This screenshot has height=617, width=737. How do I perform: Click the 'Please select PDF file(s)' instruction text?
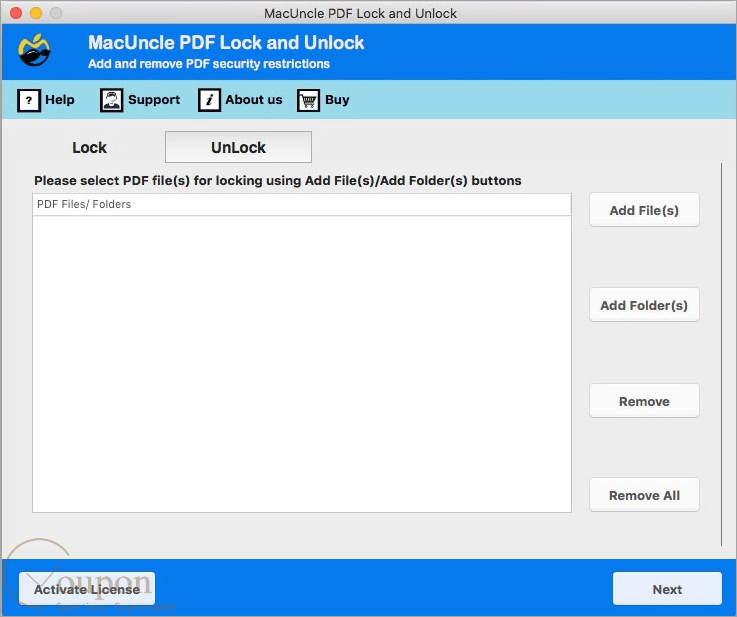tap(278, 180)
